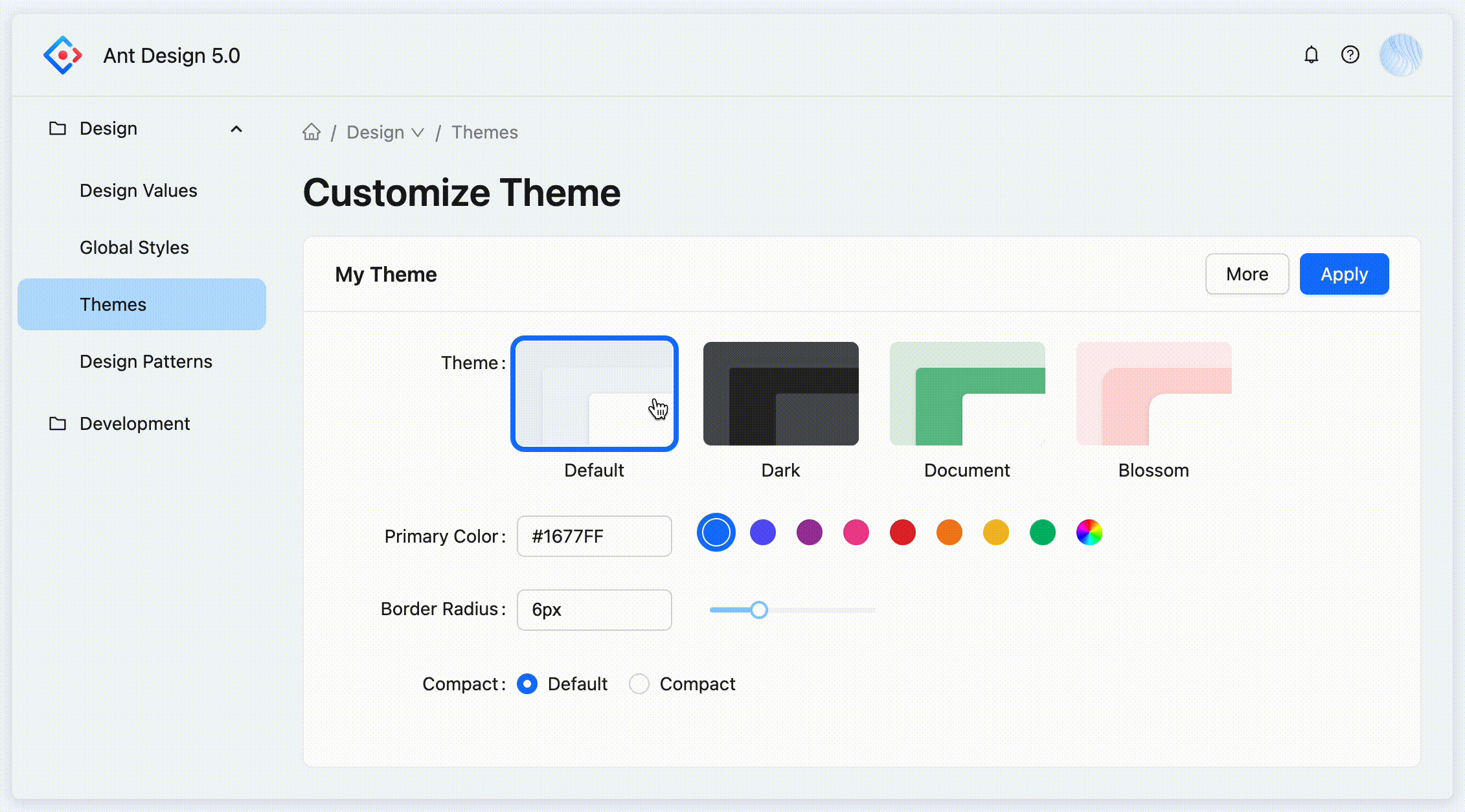Click the Ant Design logo icon
Image resolution: width=1465 pixels, height=812 pixels.
(x=63, y=55)
